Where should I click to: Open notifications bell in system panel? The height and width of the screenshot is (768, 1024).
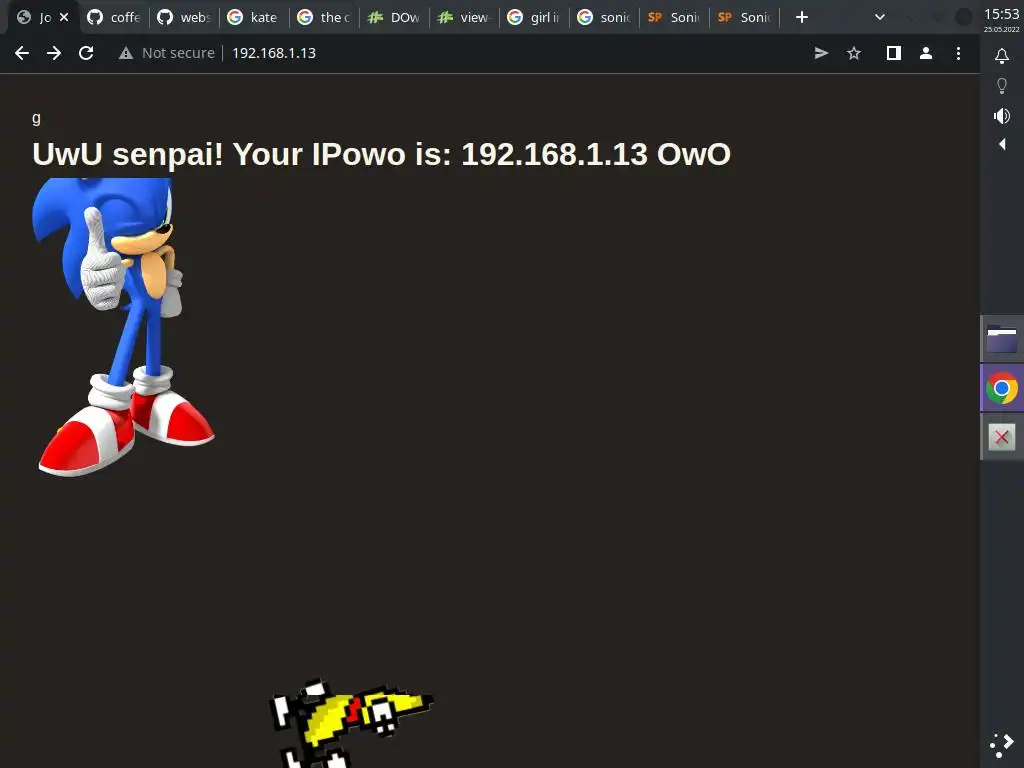[x=1002, y=56]
